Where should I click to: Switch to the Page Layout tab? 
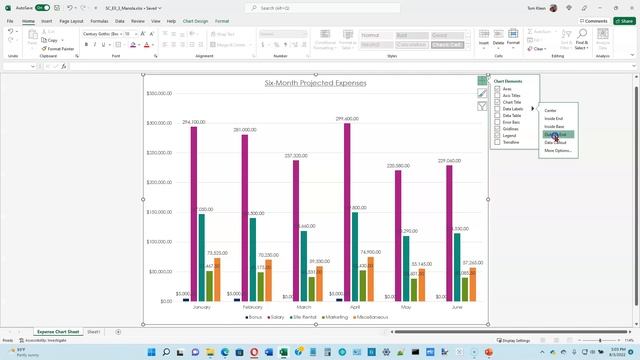pos(71,21)
